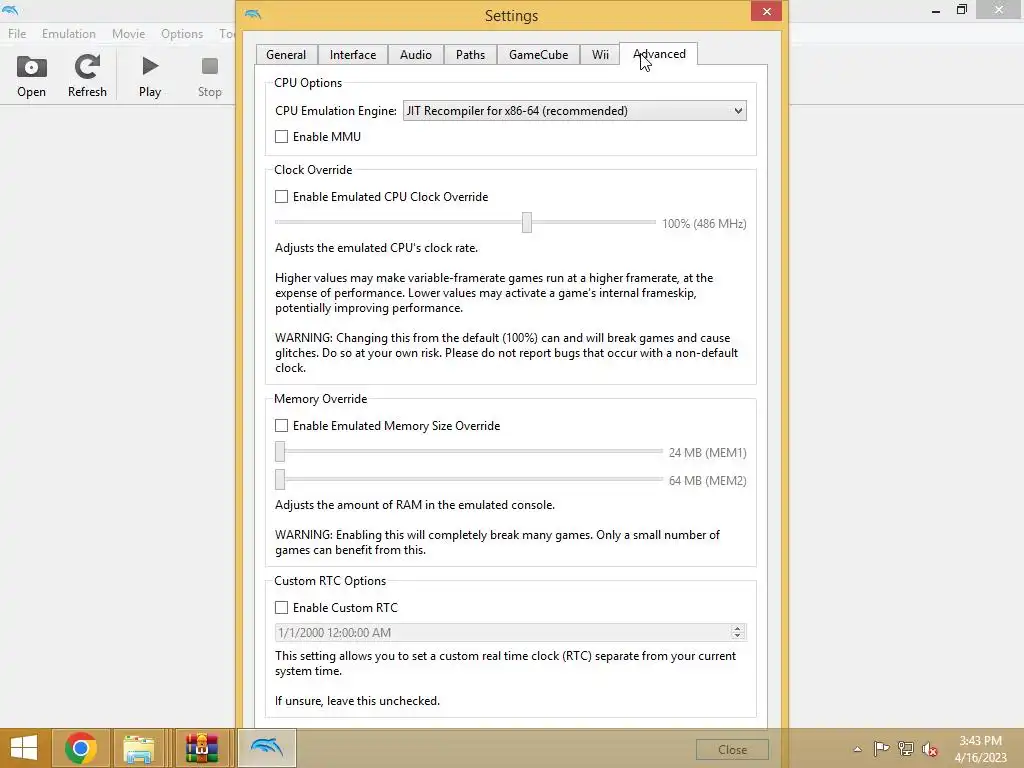Image resolution: width=1024 pixels, height=768 pixels.
Task: Click the Play toolbar icon
Action: pyautogui.click(x=150, y=76)
